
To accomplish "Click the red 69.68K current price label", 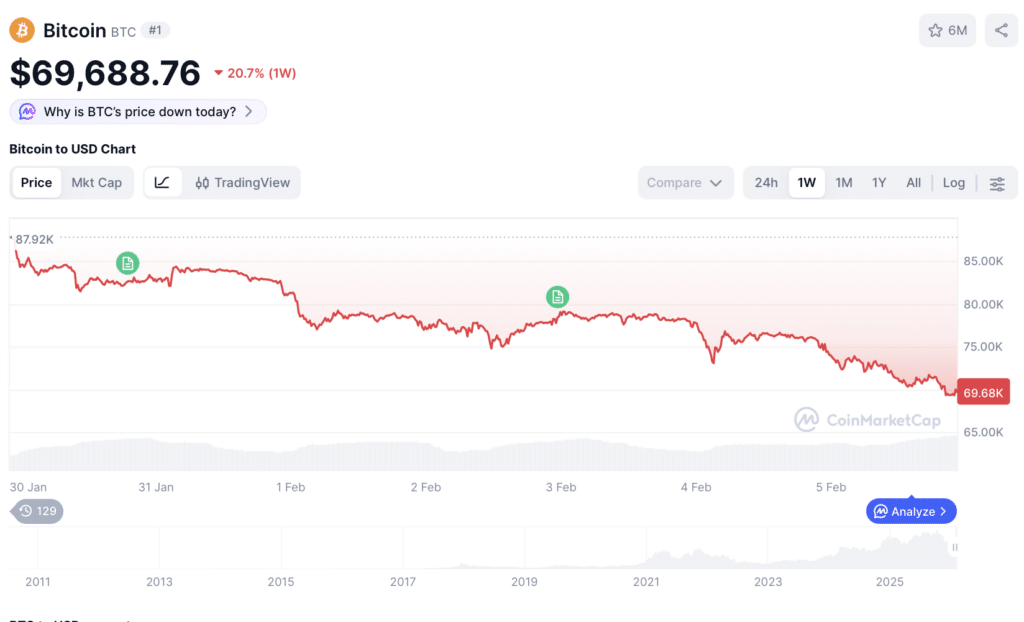I will [x=983, y=393].
